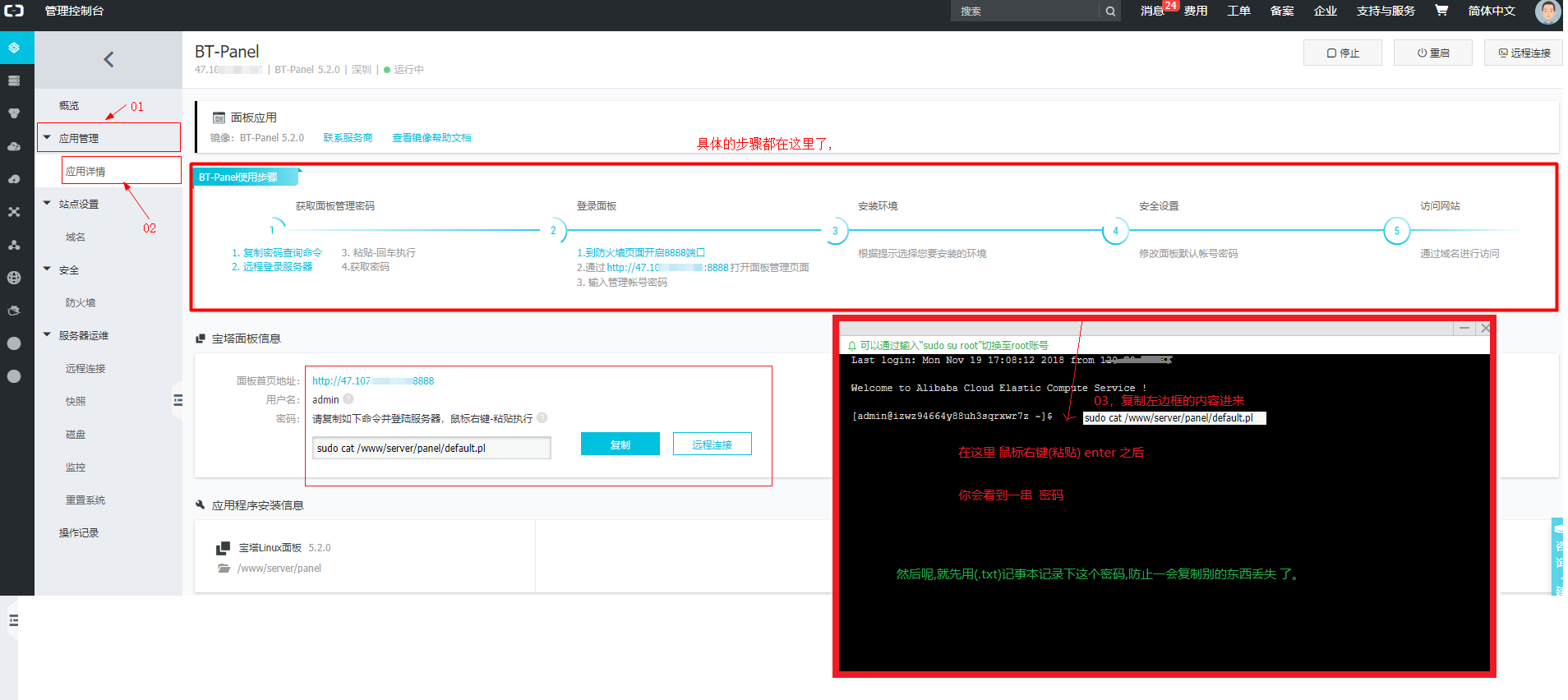Open 消息 notifications in top bar
The width and height of the screenshot is (1568, 700).
(x=1152, y=11)
